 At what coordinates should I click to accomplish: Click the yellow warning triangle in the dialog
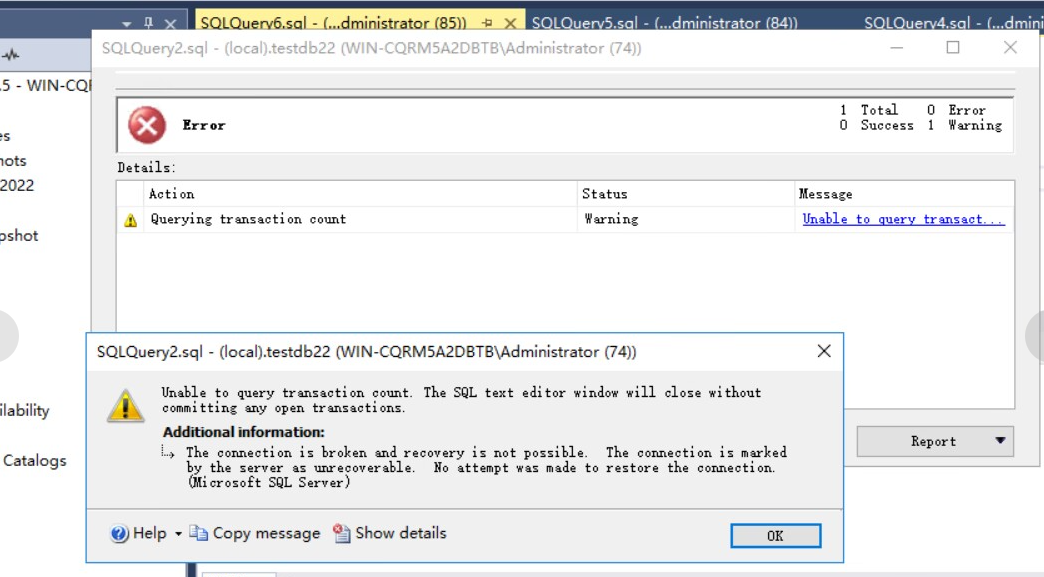[x=125, y=405]
